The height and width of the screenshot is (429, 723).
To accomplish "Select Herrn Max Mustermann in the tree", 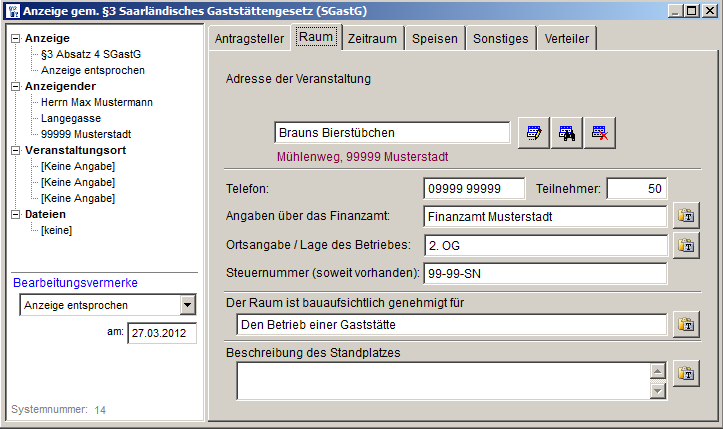I will click(96, 102).
